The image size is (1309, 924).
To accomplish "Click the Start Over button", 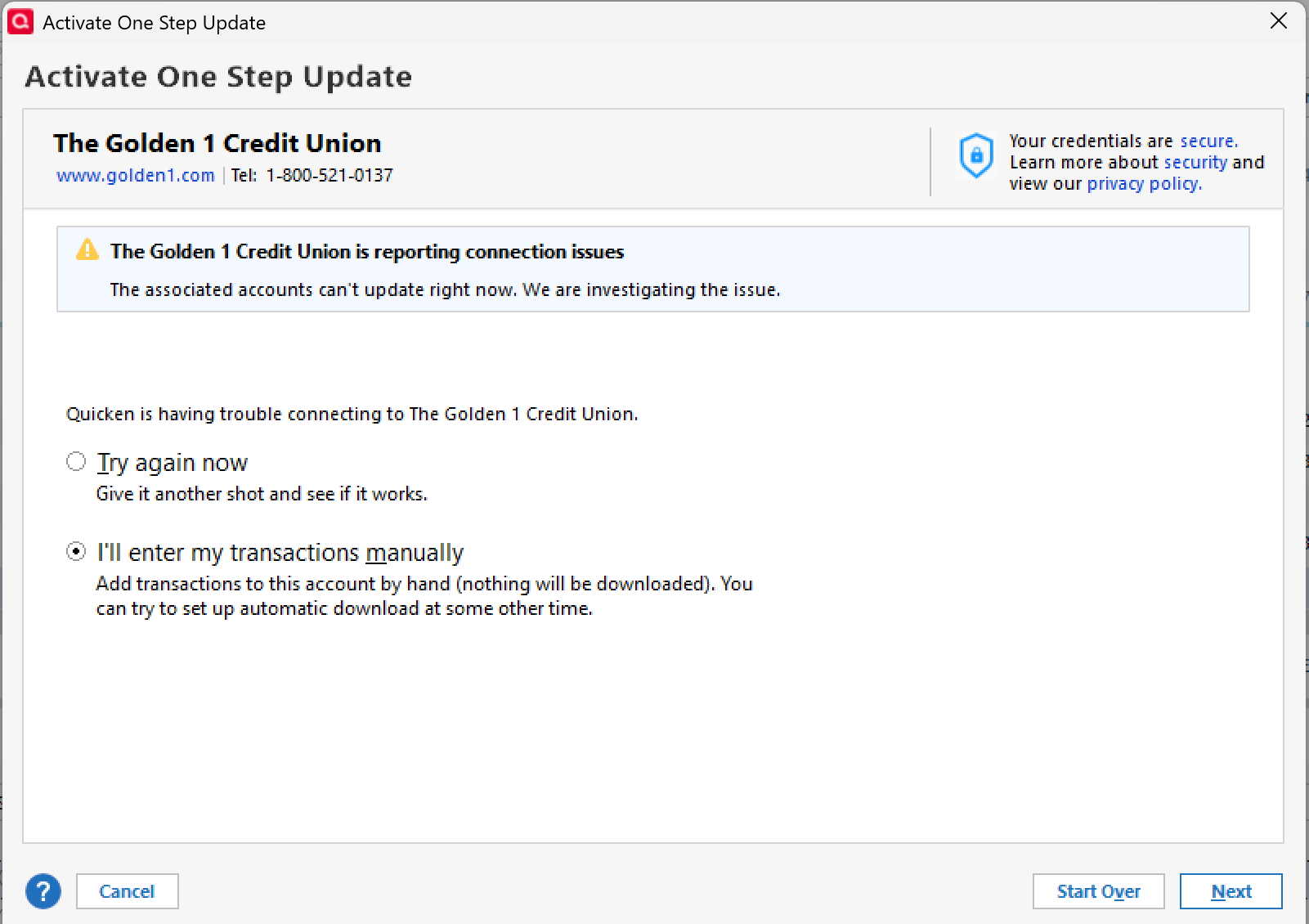I will 1099,891.
